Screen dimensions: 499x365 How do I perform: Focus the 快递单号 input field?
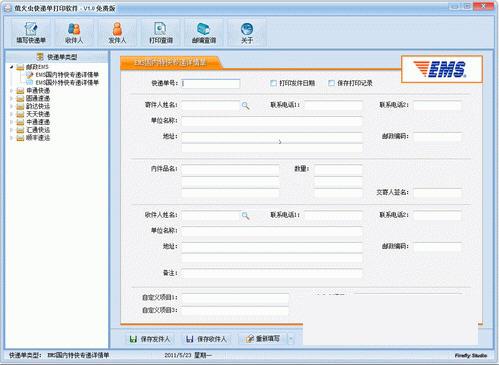click(x=211, y=83)
